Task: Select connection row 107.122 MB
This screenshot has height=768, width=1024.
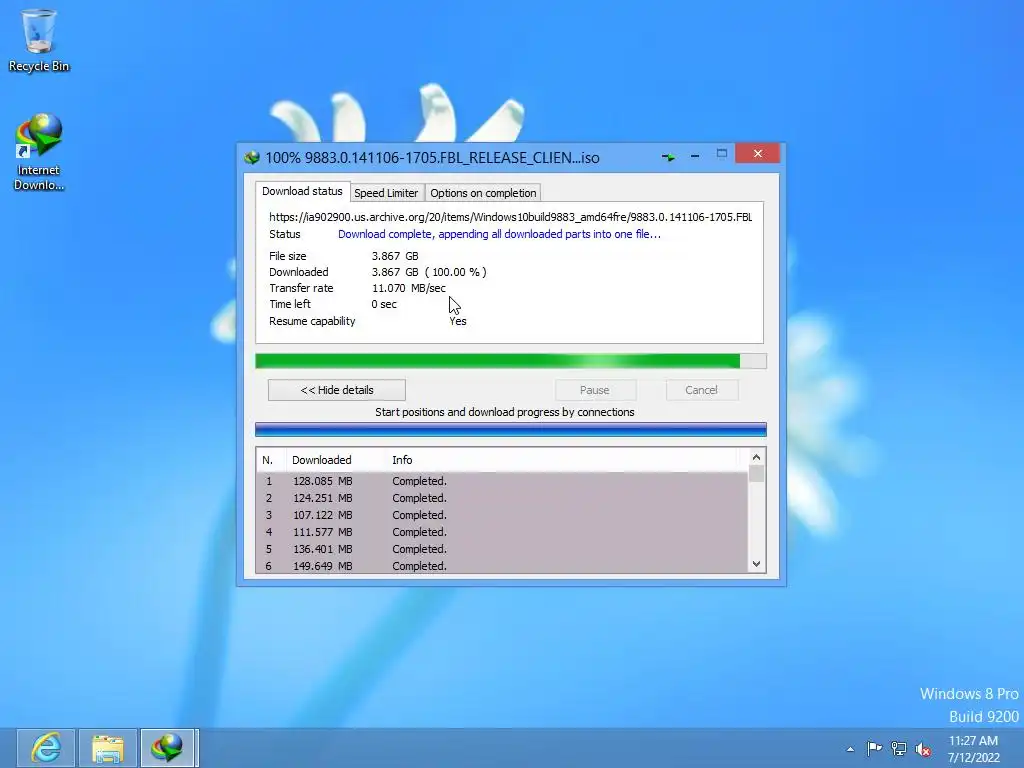Action: [502, 515]
